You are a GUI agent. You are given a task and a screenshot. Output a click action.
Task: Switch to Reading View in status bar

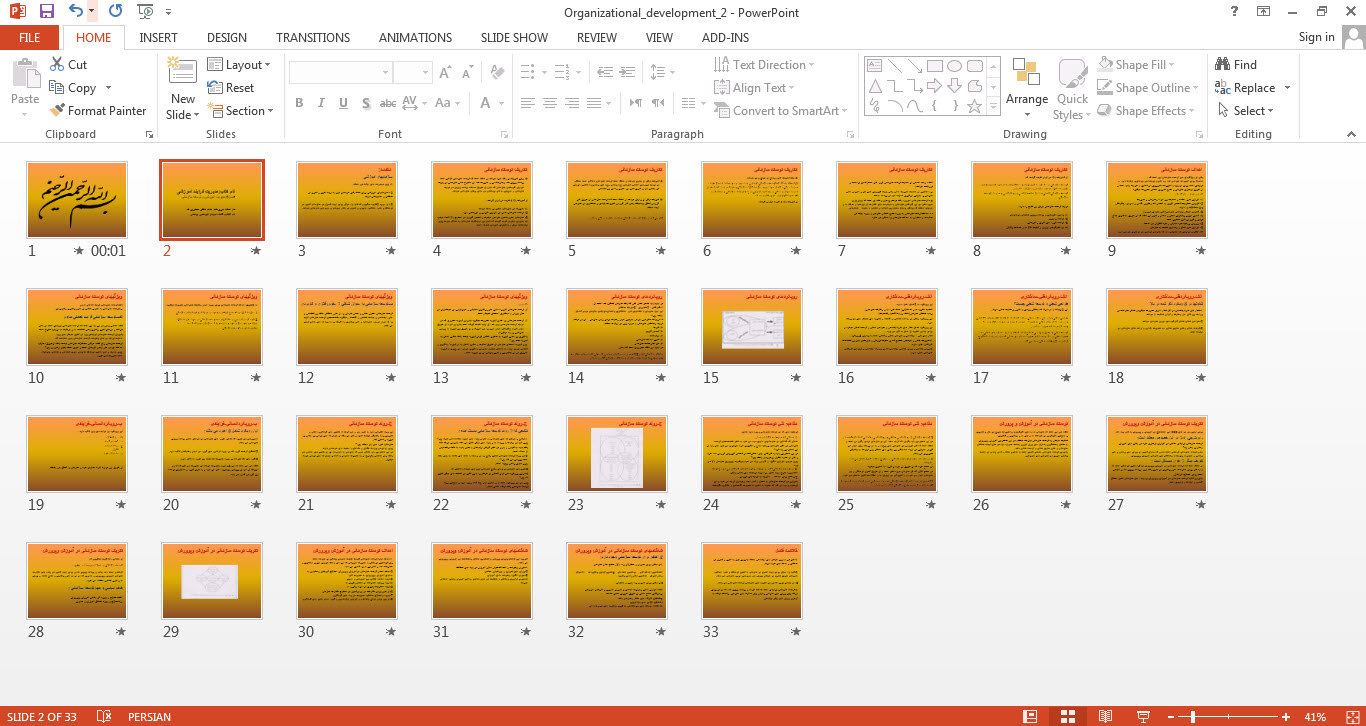tap(1105, 717)
